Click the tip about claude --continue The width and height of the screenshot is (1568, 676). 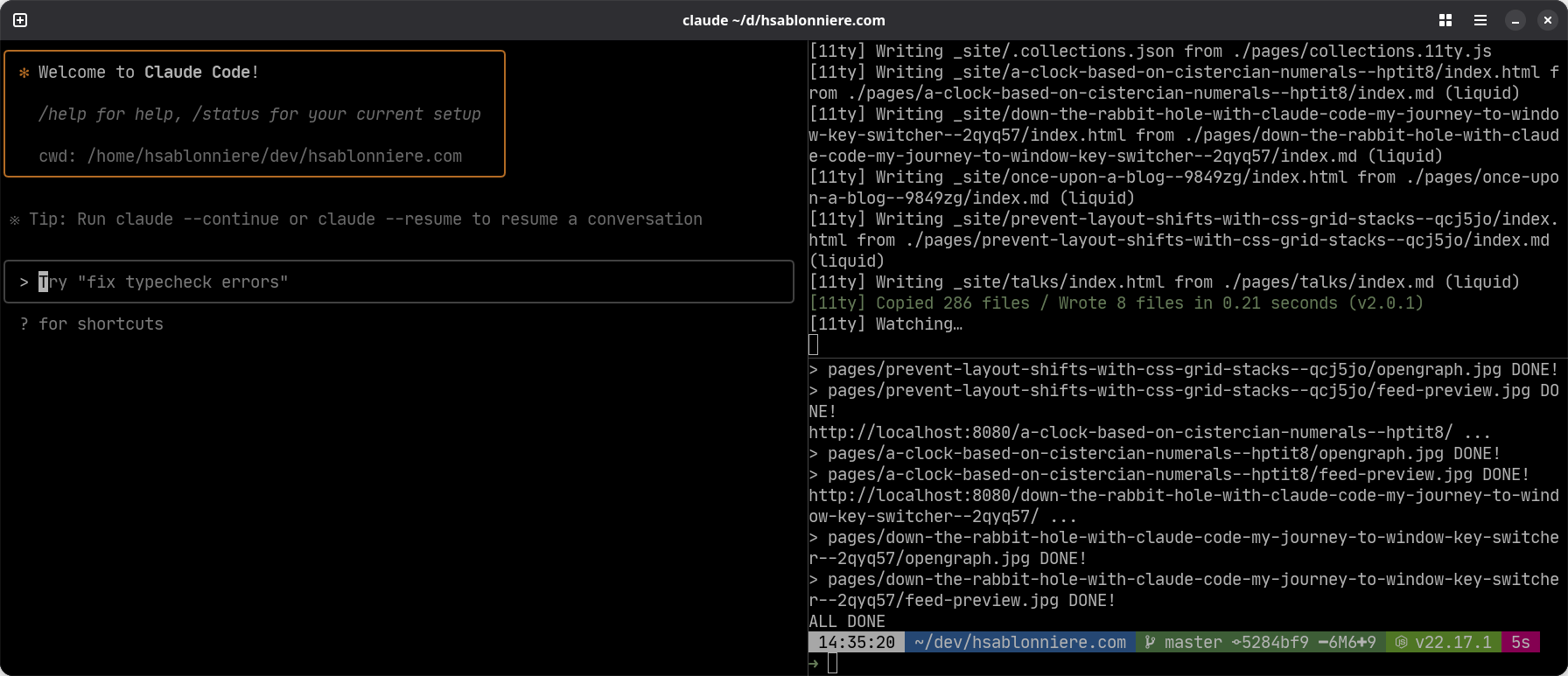pos(356,219)
